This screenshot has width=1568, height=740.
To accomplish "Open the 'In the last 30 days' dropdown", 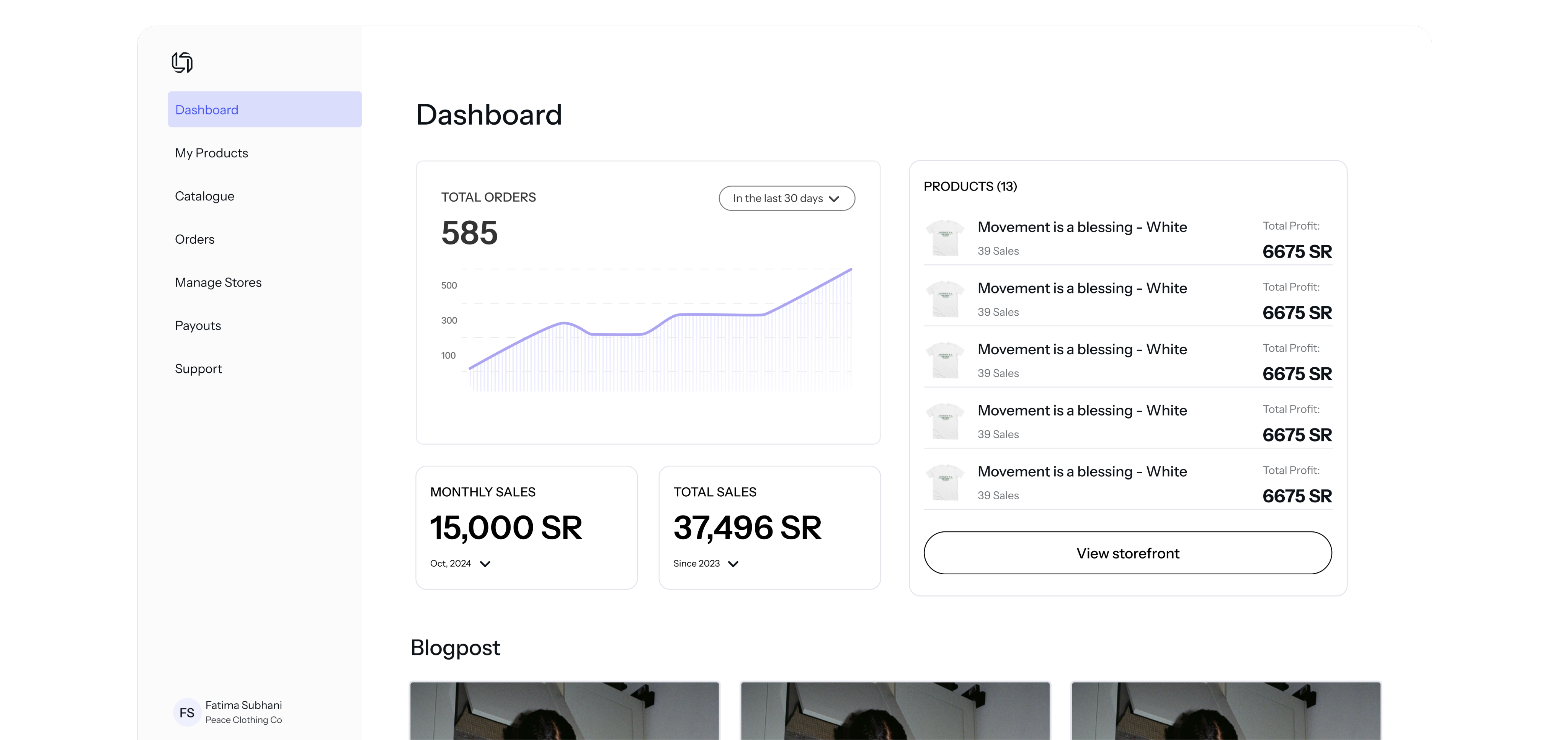I will pos(786,198).
